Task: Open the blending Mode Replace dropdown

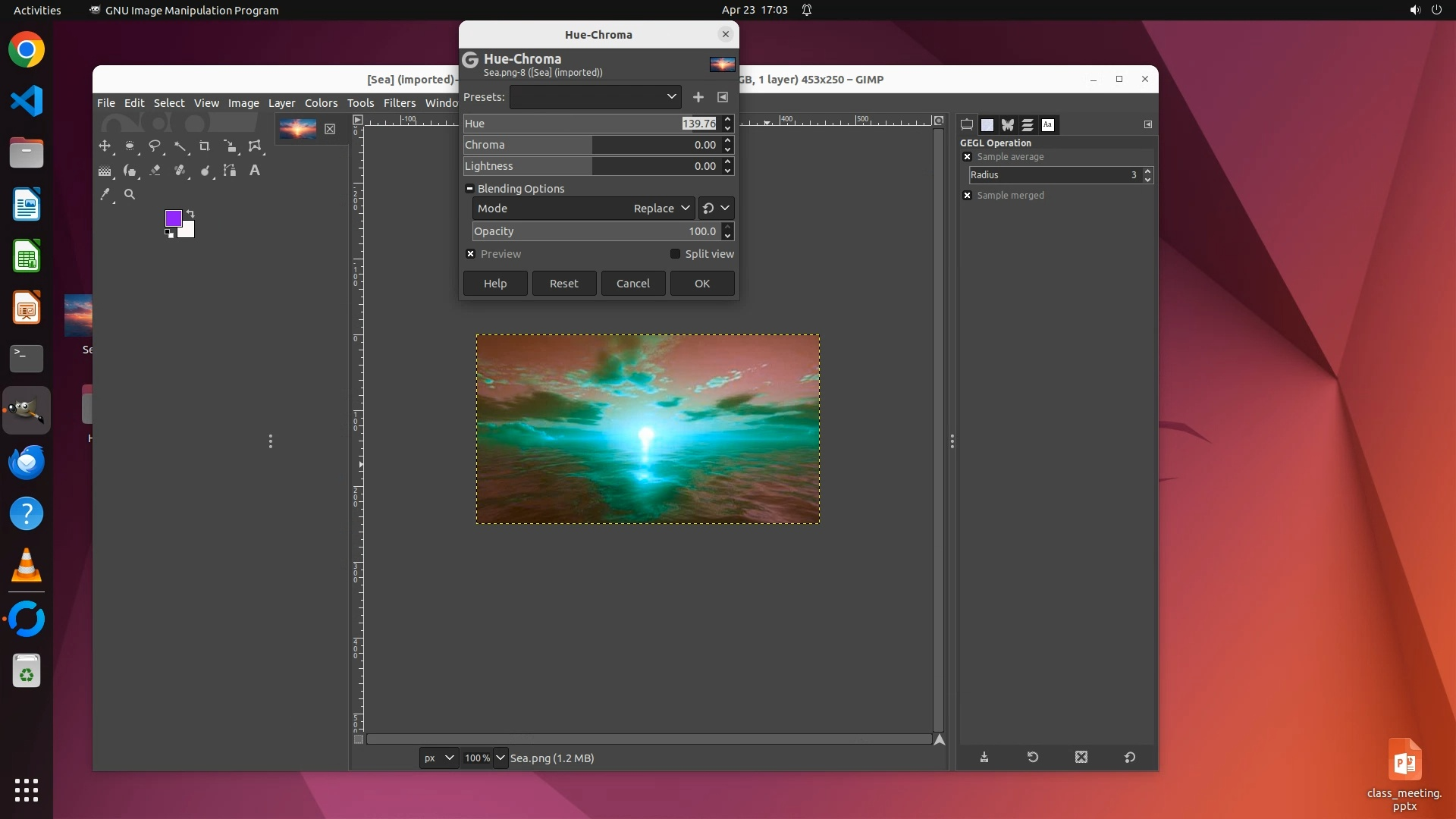Action: tap(661, 209)
